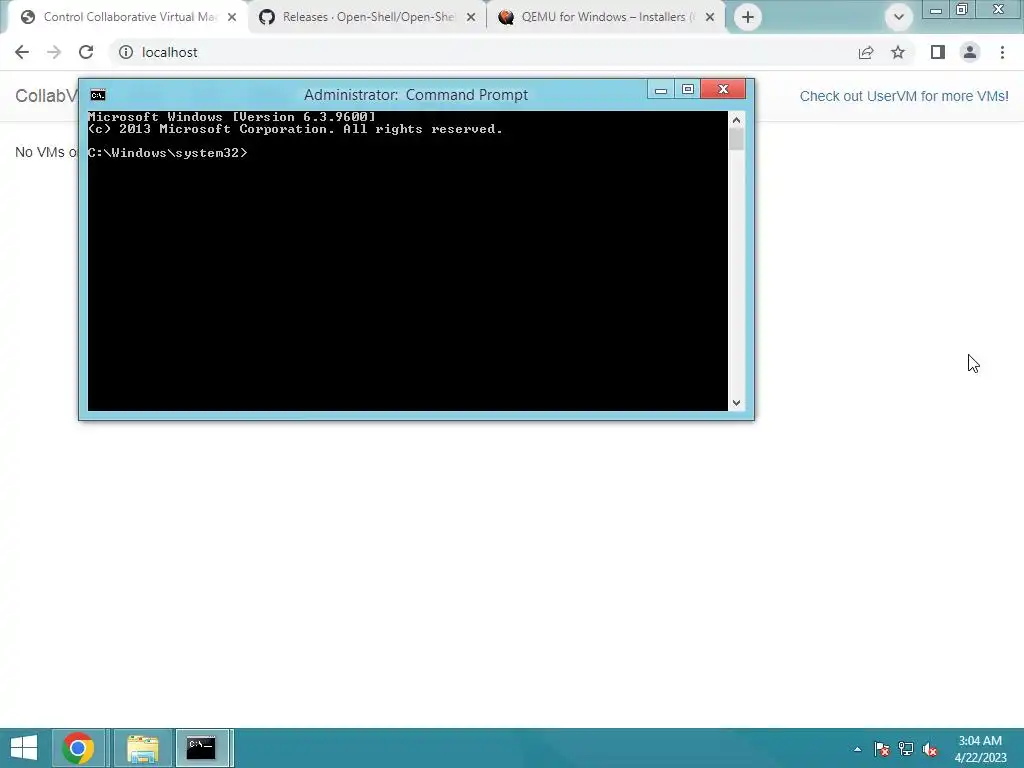Open the taskbar clock showing 3:04 AM
This screenshot has width=1024, height=768.
[980, 749]
